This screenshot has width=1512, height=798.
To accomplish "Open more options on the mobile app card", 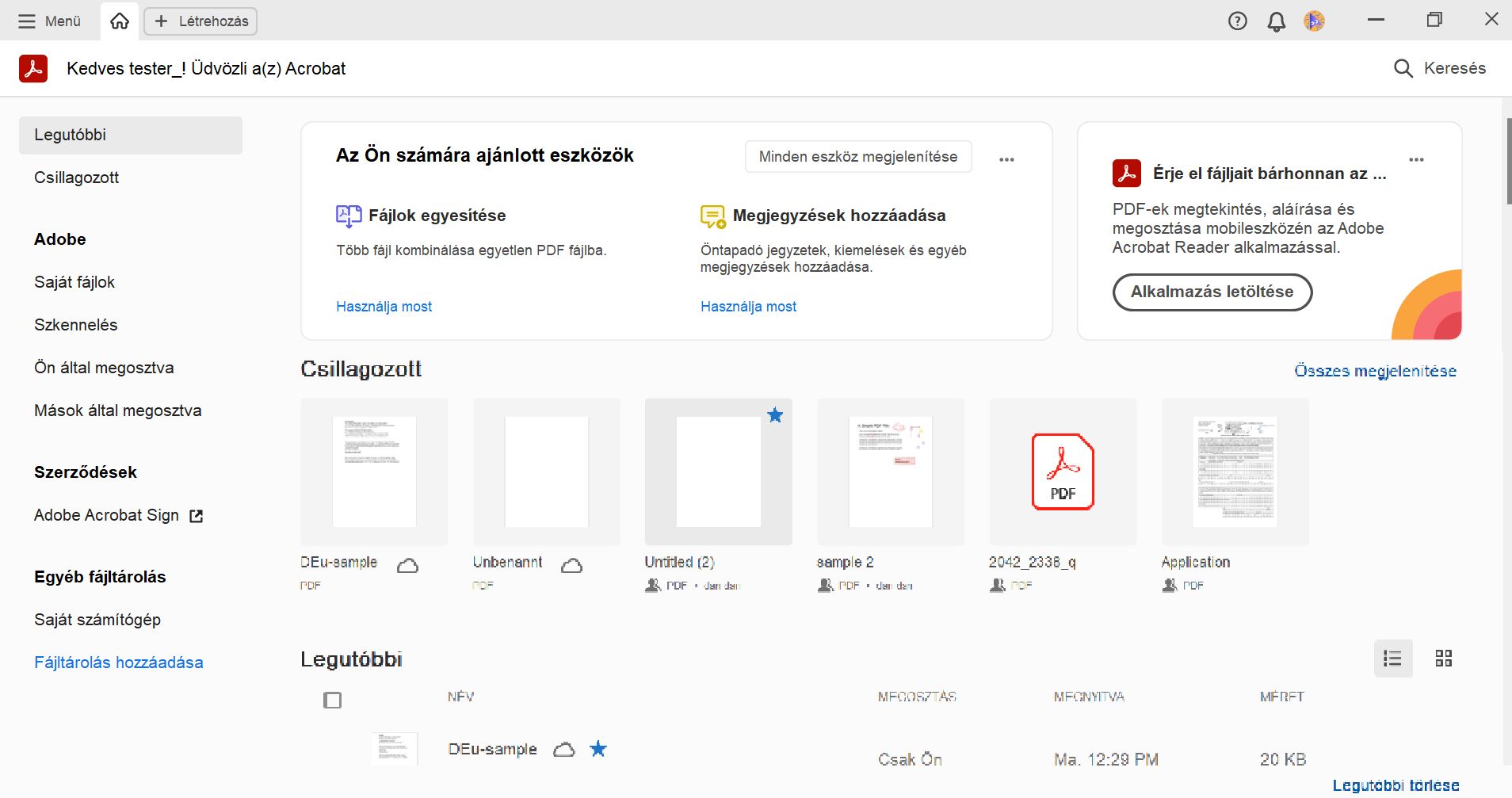I will tap(1416, 159).
